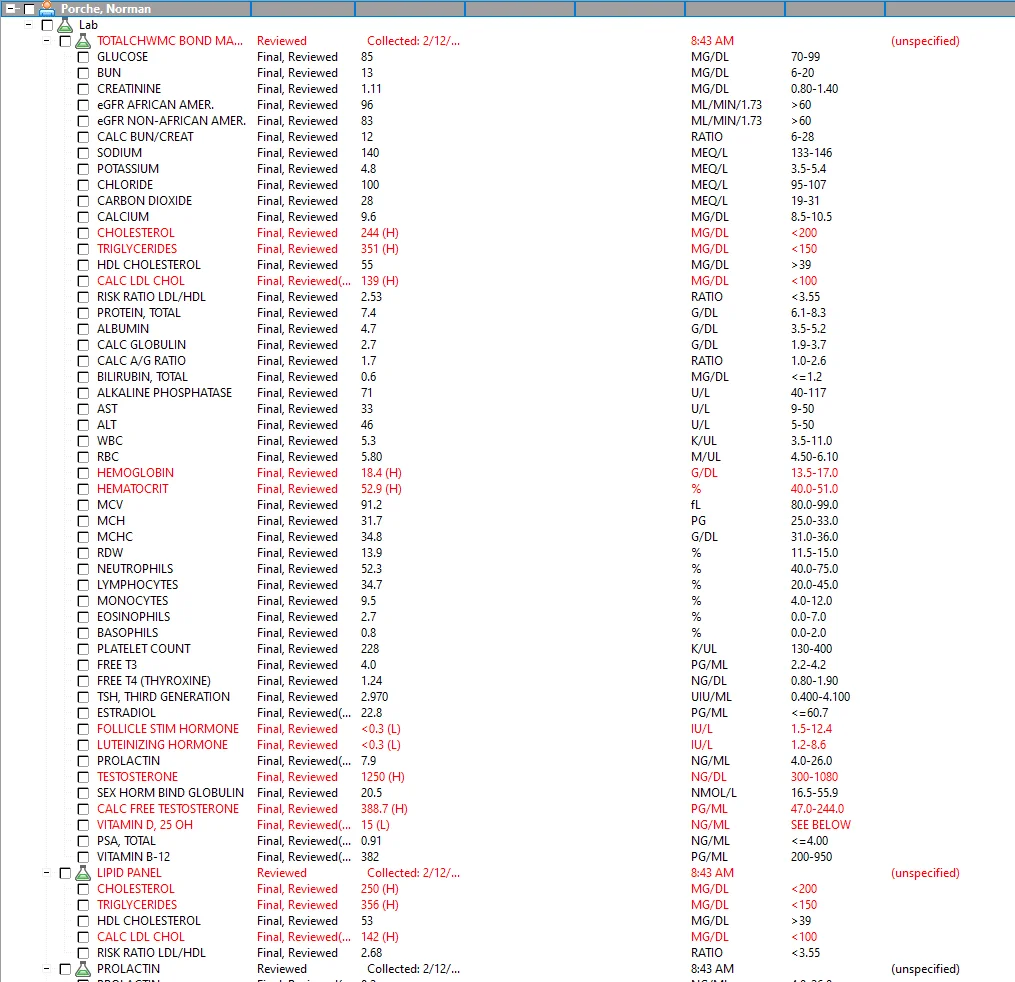Viewport: 1015px width, 982px height.
Task: Collapse the LIPID PANEL group
Action: point(47,873)
